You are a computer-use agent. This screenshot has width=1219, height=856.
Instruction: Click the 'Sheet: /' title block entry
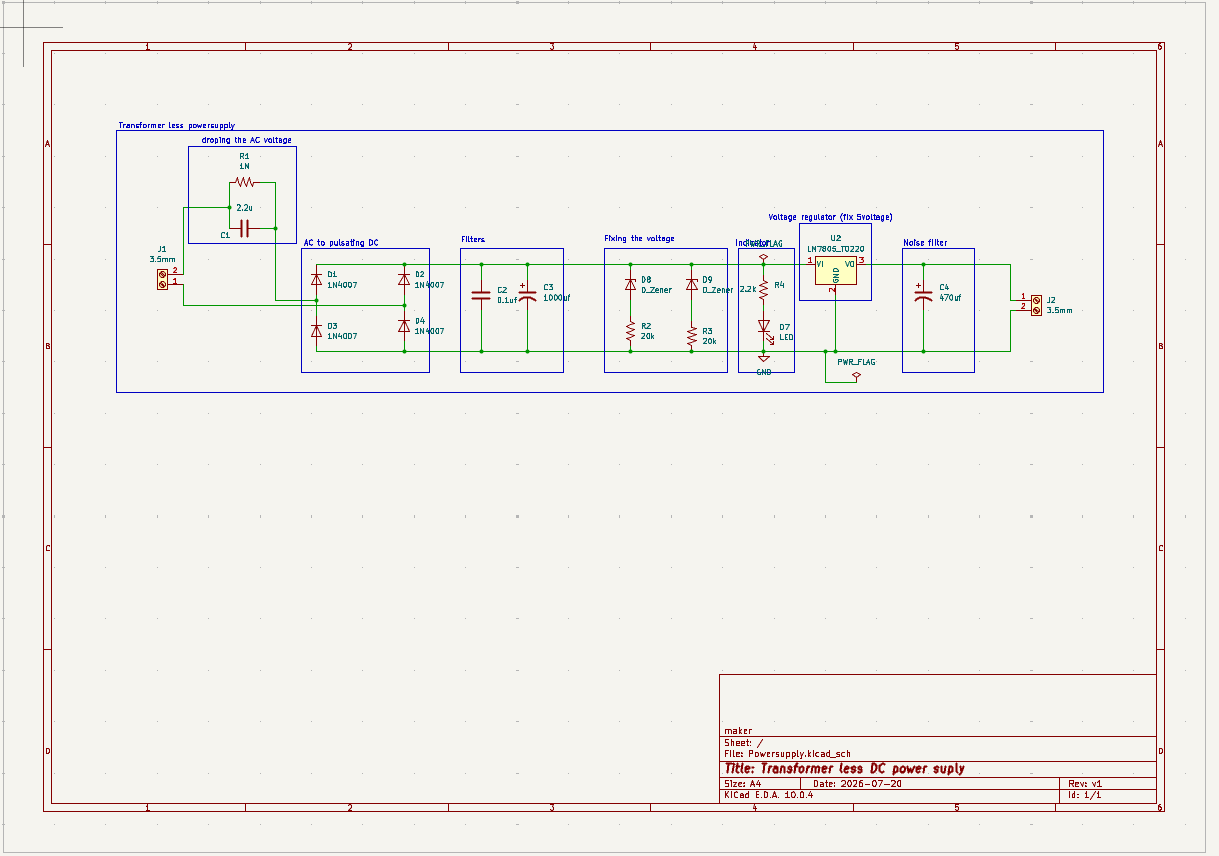(744, 744)
